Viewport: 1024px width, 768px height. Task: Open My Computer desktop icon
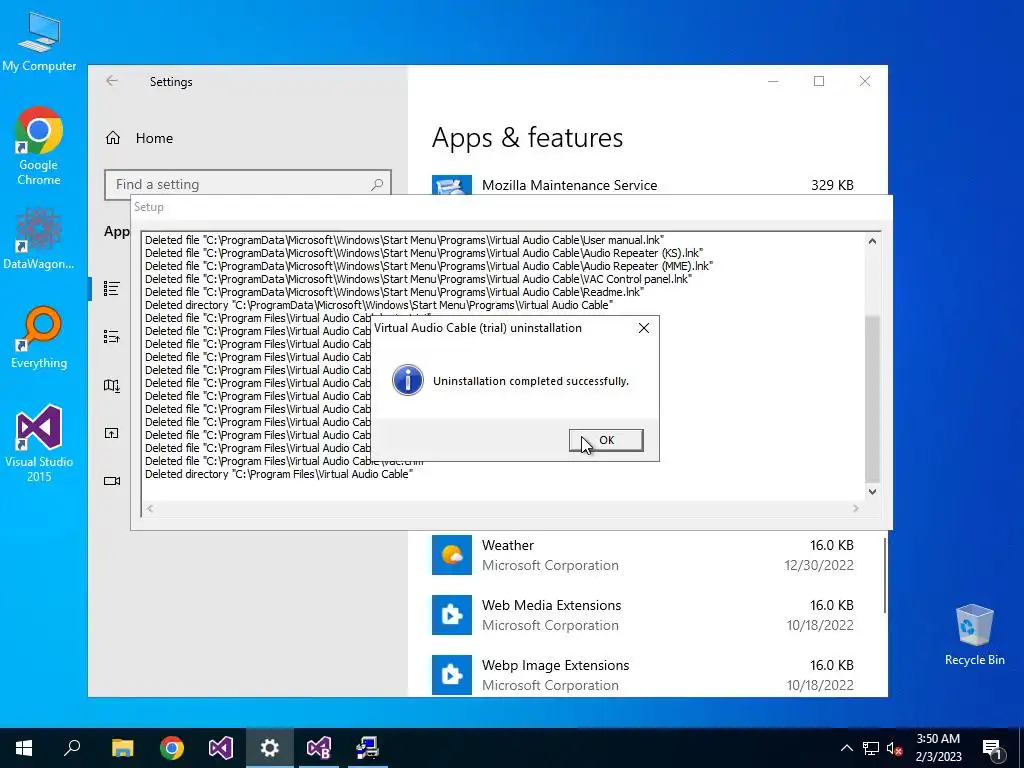(39, 41)
